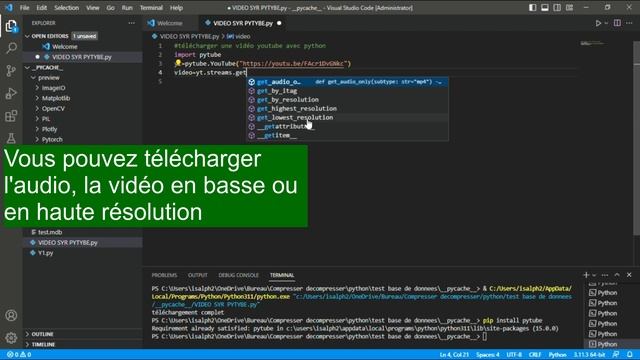
Task: Show errors and warnings count in status bar
Action: (19, 354)
